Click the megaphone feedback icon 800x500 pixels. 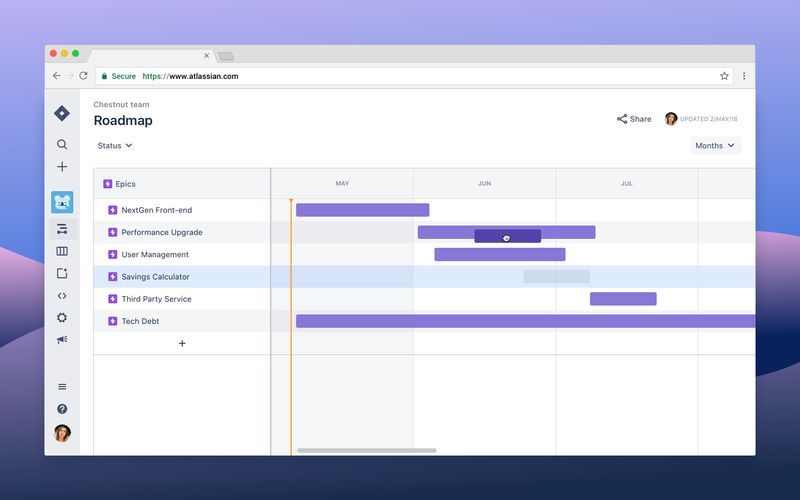tap(62, 340)
